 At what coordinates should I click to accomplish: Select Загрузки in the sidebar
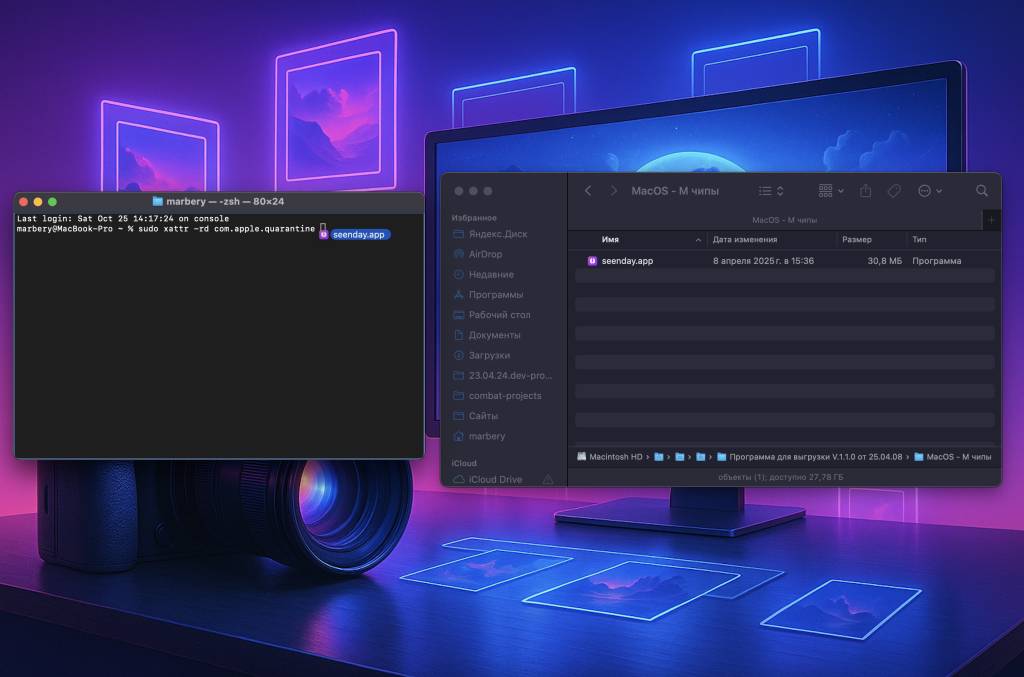tap(489, 355)
